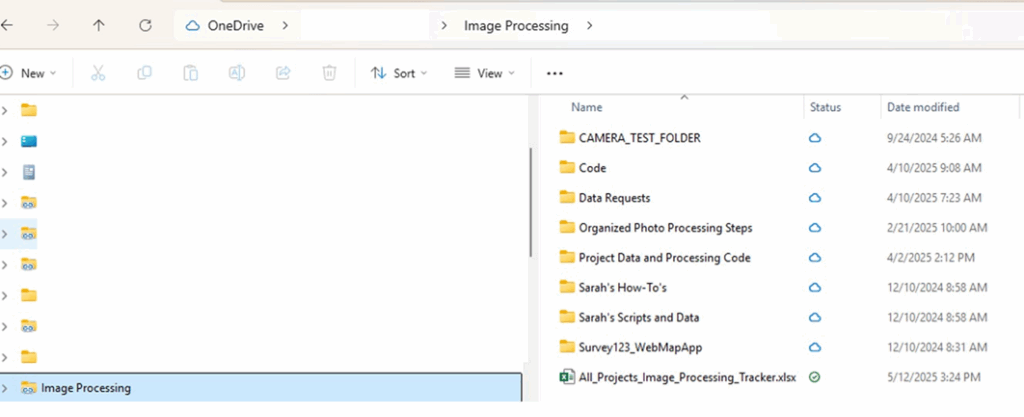1024x417 pixels.
Task: Open the New item dropdown
Action: (x=29, y=73)
